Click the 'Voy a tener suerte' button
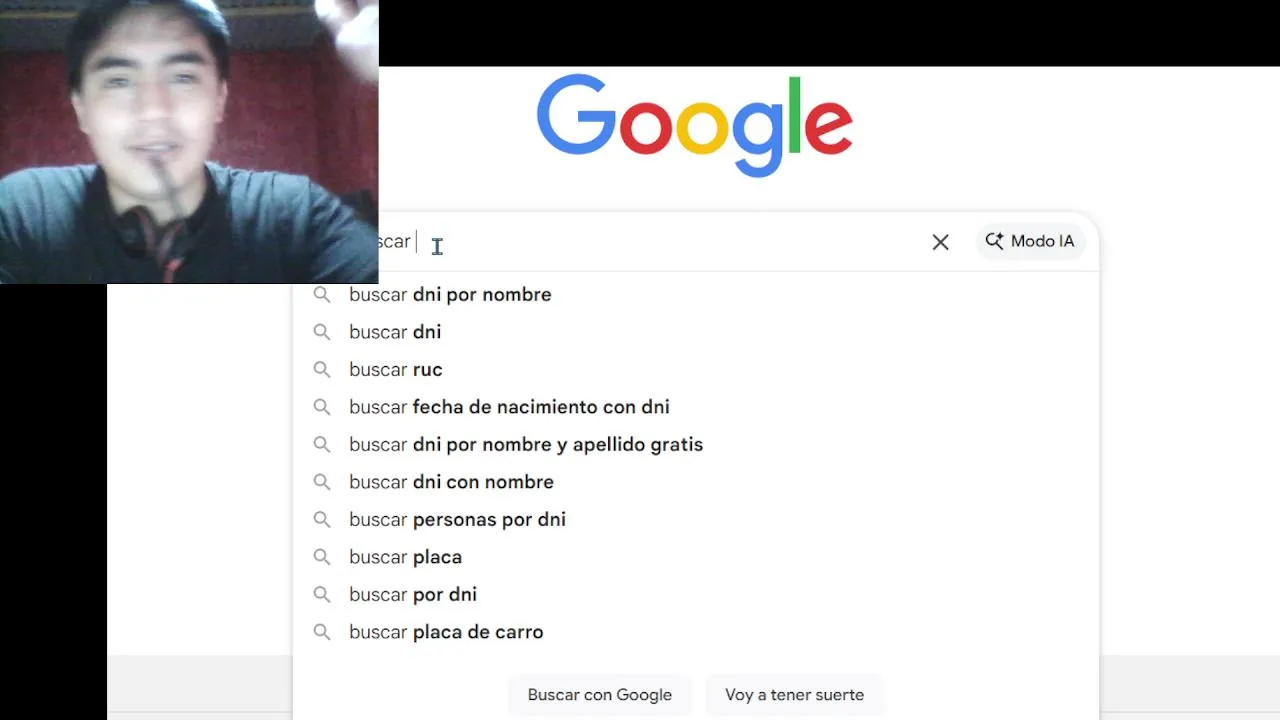 click(794, 695)
